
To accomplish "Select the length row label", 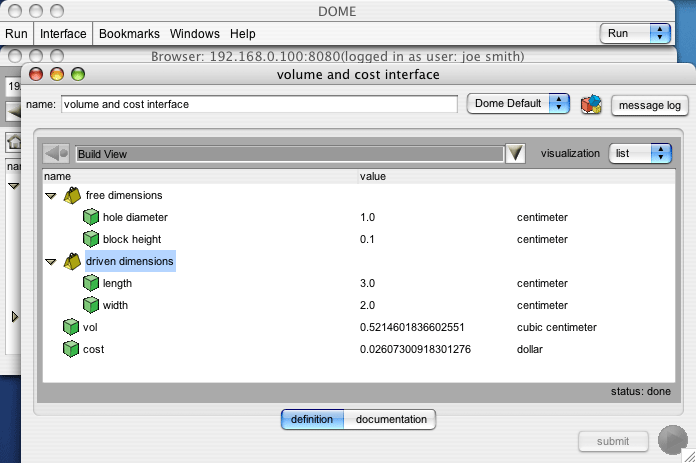I will pos(117,283).
